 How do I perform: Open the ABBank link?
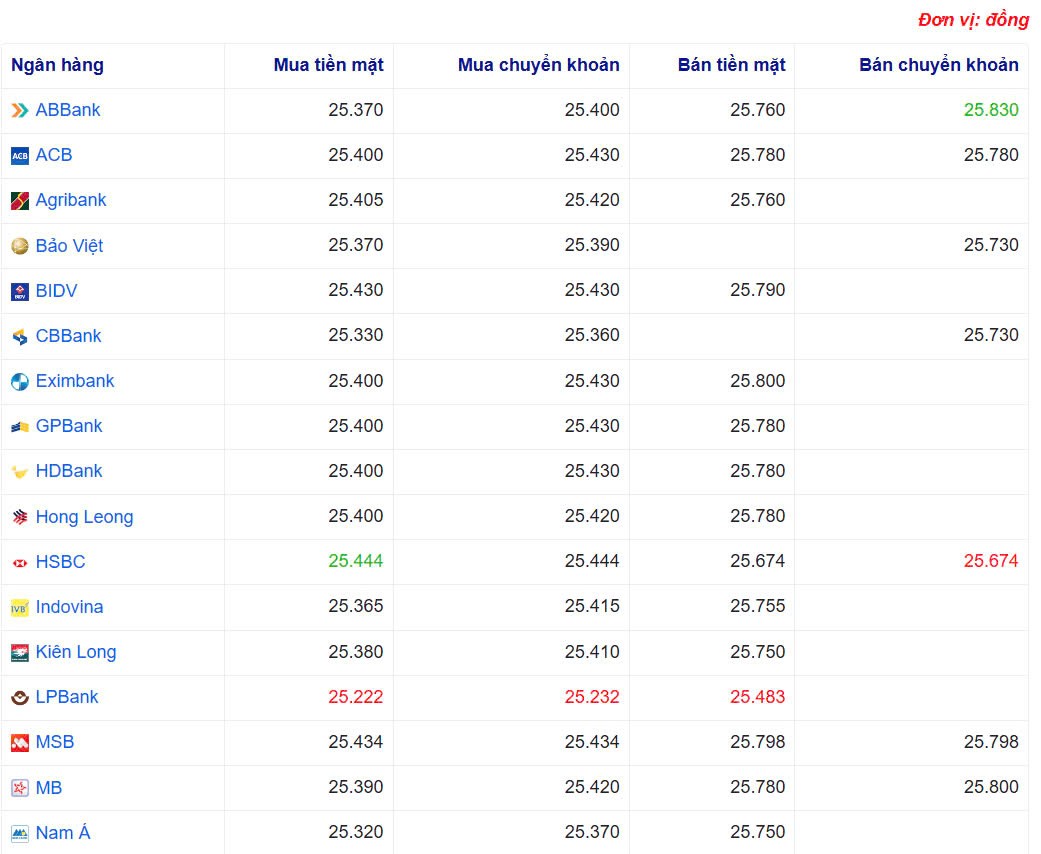pyautogui.click(x=65, y=110)
